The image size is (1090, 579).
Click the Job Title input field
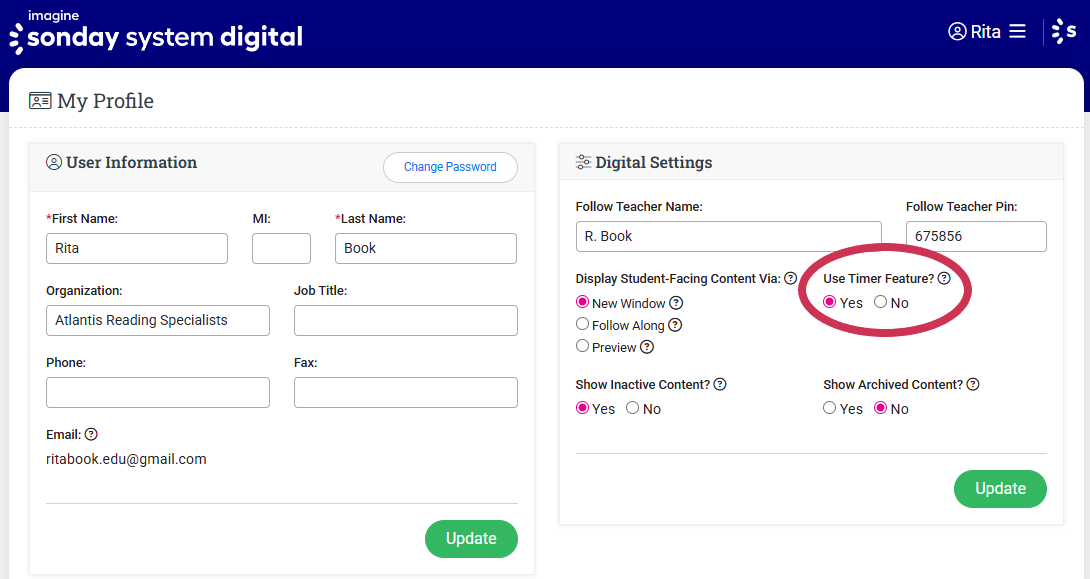405,320
